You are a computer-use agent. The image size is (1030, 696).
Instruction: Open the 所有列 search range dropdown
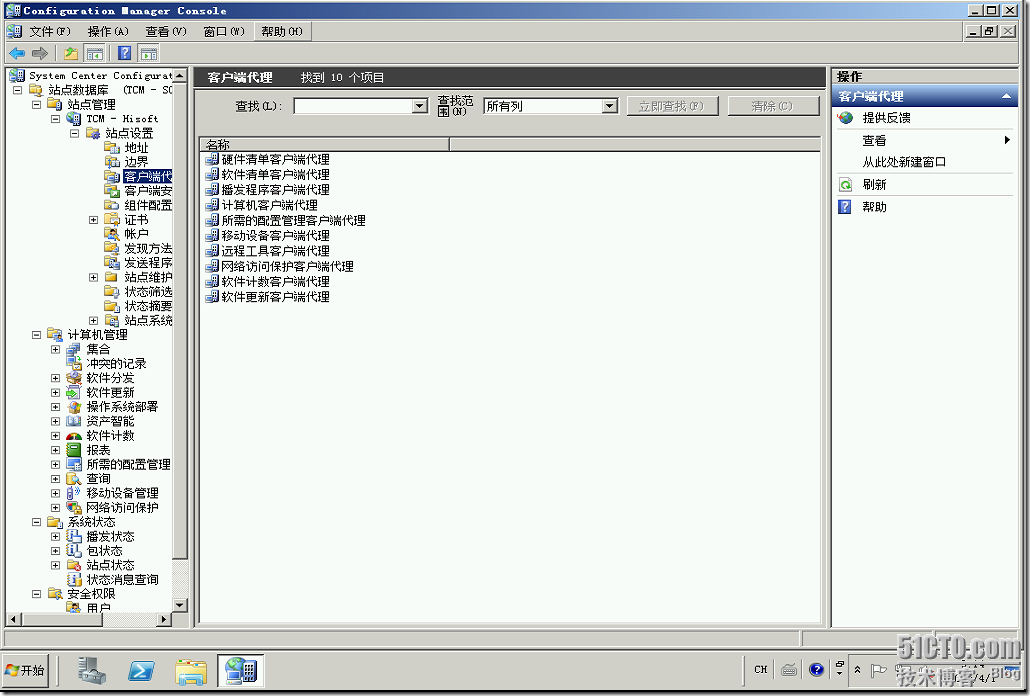610,106
